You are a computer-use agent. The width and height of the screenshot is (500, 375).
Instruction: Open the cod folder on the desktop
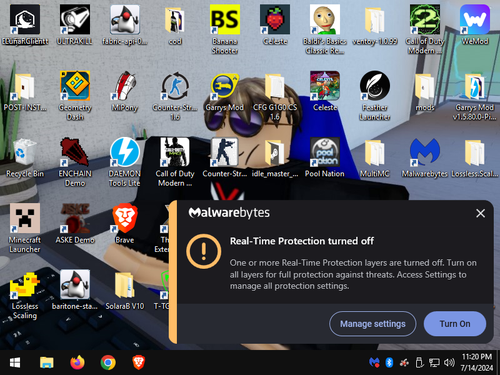(x=175, y=25)
